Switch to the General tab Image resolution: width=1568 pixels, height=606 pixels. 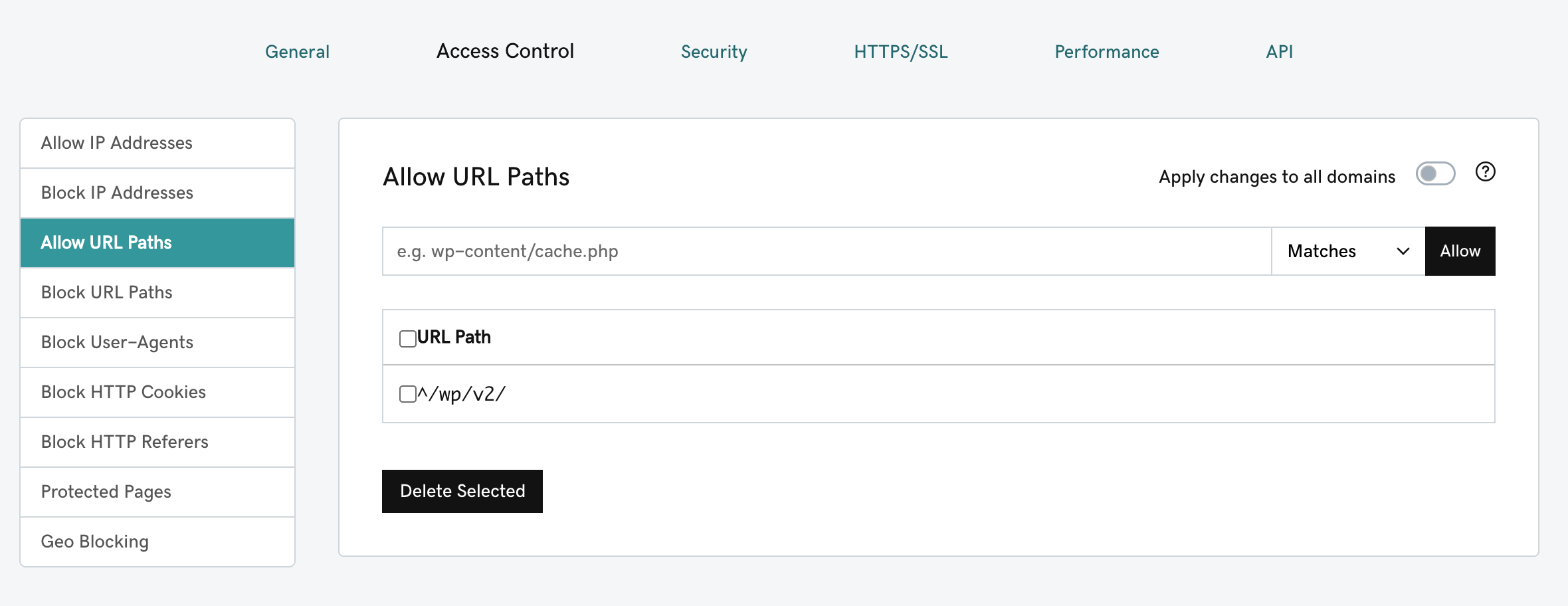[x=297, y=52]
